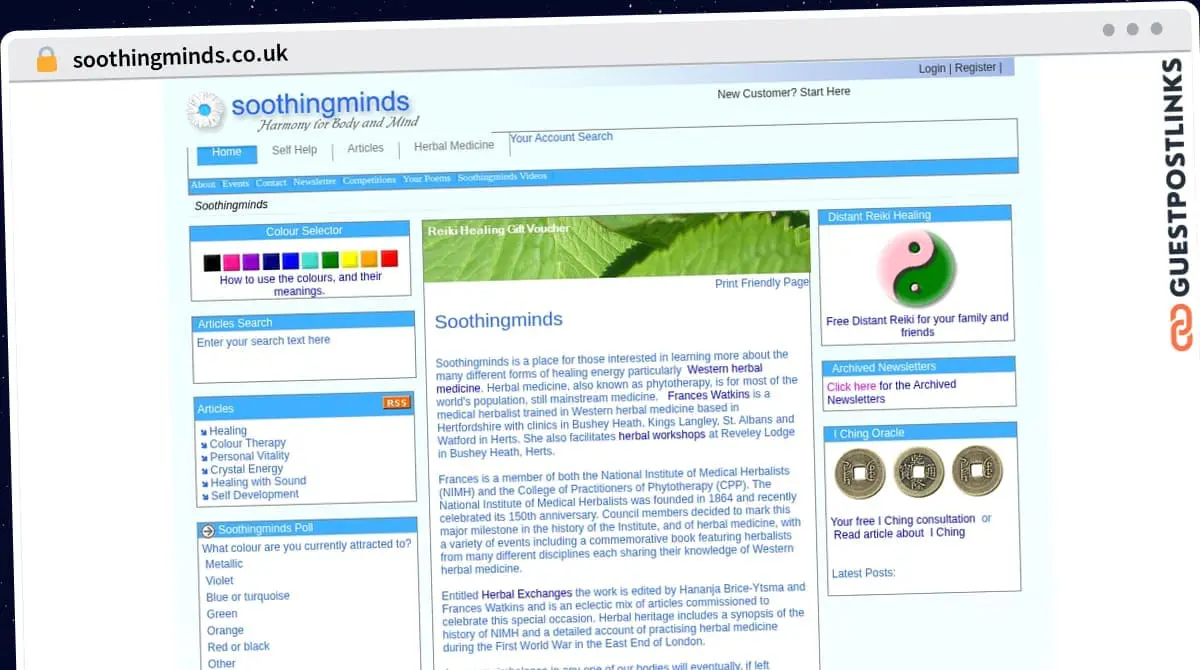The height and width of the screenshot is (670, 1200).
Task: Open the Contact submenu link
Action: 271,183
